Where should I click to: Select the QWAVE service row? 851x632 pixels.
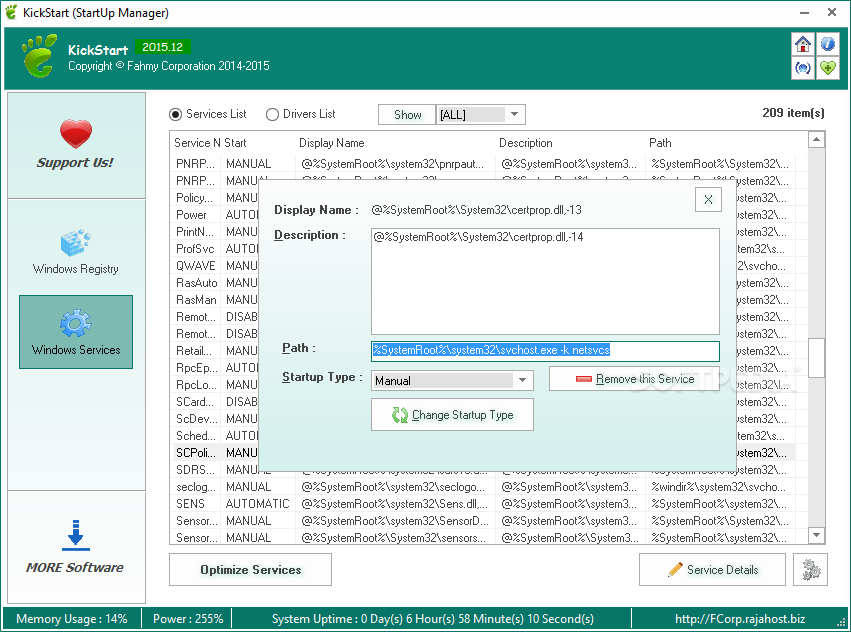pyautogui.click(x=214, y=266)
